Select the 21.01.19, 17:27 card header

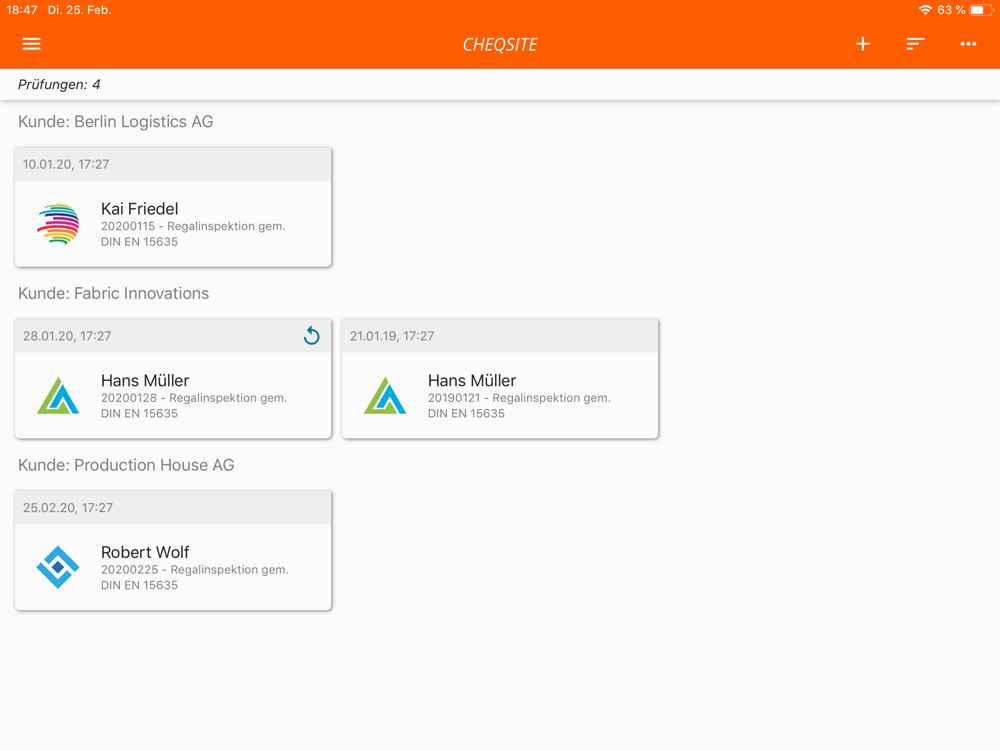pos(500,336)
